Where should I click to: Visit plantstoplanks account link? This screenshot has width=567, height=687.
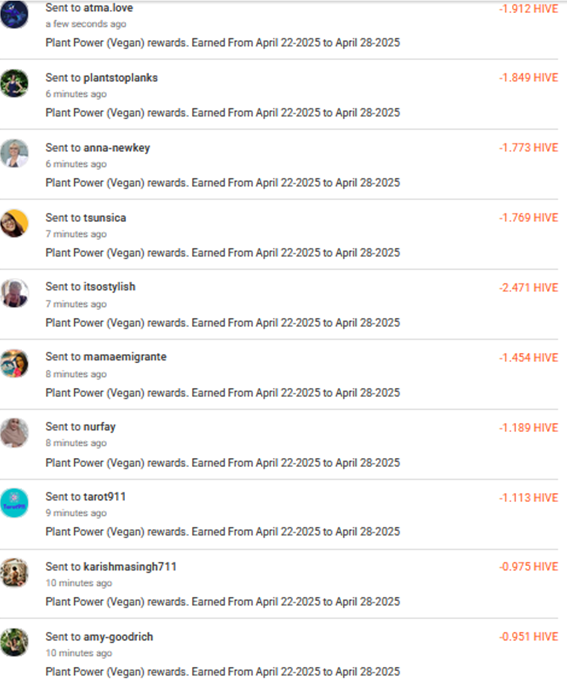coord(120,78)
